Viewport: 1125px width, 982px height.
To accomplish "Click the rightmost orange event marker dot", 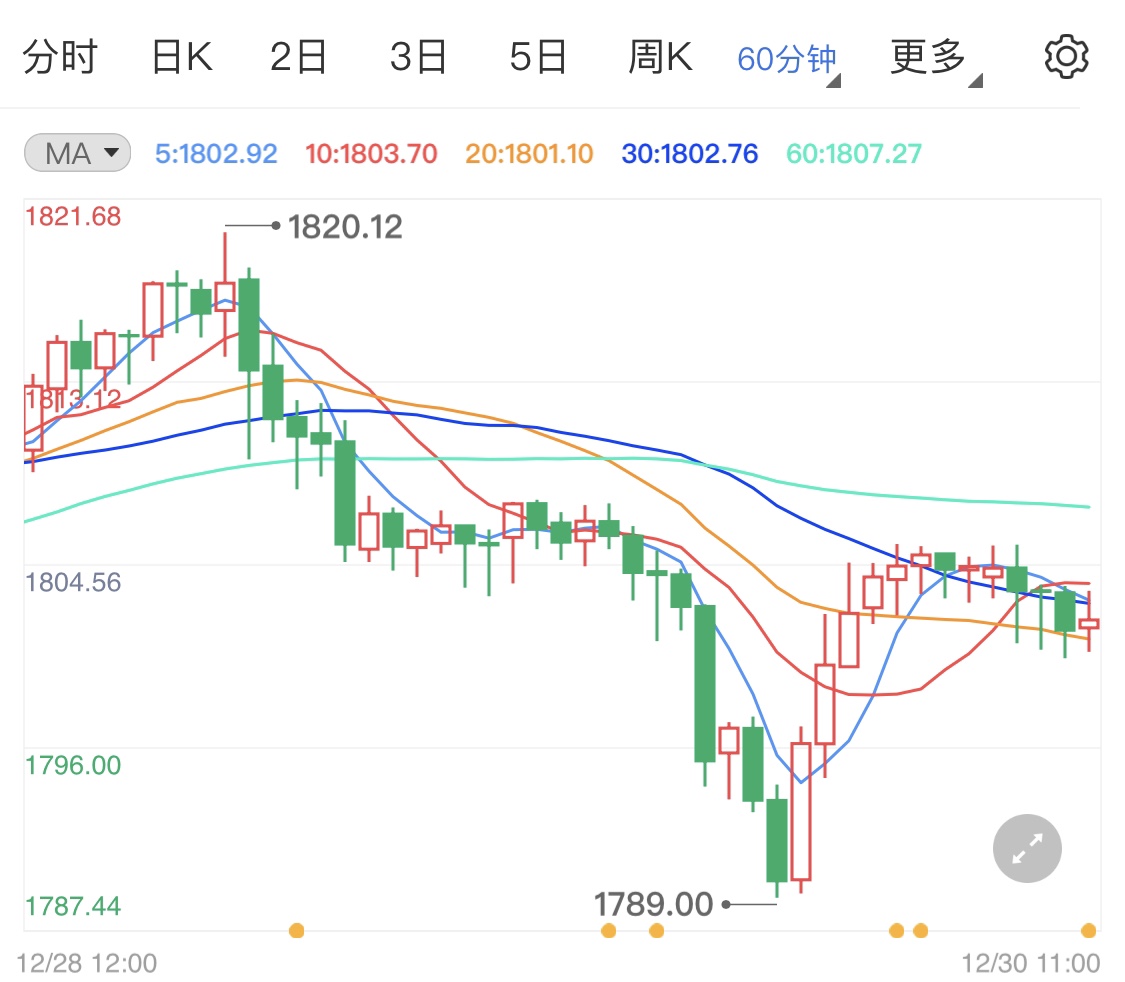I will click(x=1091, y=931).
